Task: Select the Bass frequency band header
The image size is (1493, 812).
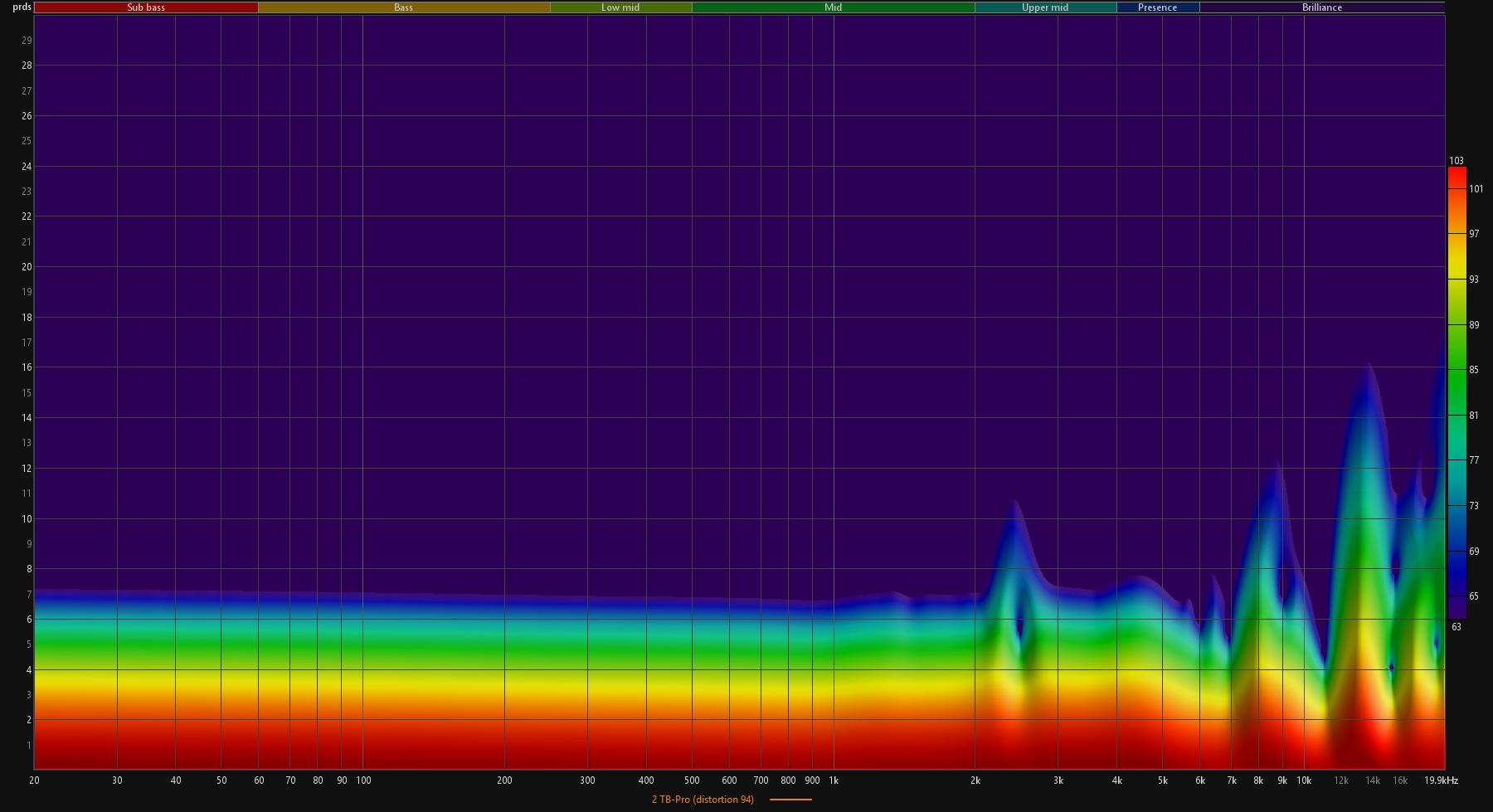Action: pos(403,7)
